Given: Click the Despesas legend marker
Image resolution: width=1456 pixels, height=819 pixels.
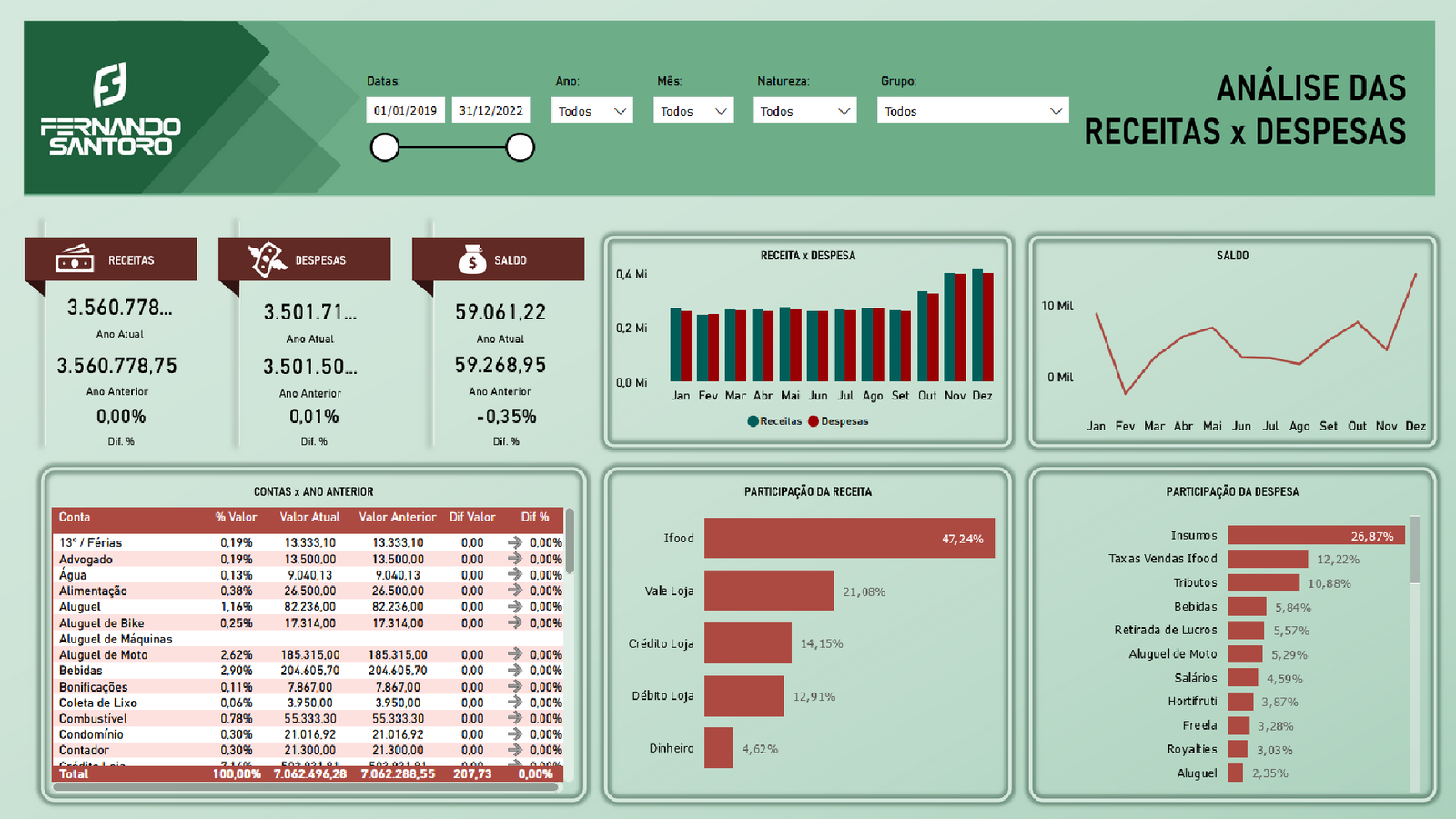Looking at the screenshot, I should (814, 421).
